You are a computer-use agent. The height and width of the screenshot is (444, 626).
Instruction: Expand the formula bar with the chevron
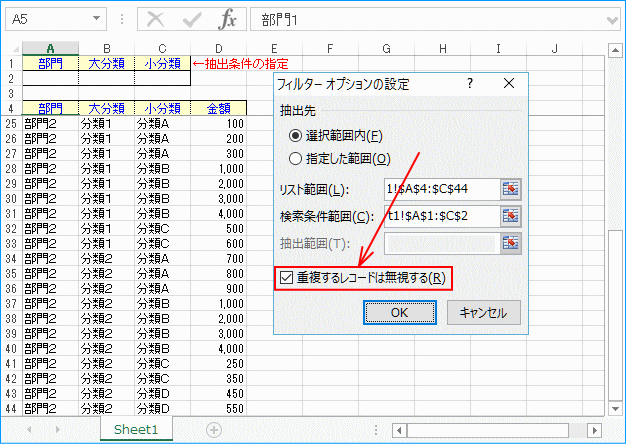click(x=612, y=19)
